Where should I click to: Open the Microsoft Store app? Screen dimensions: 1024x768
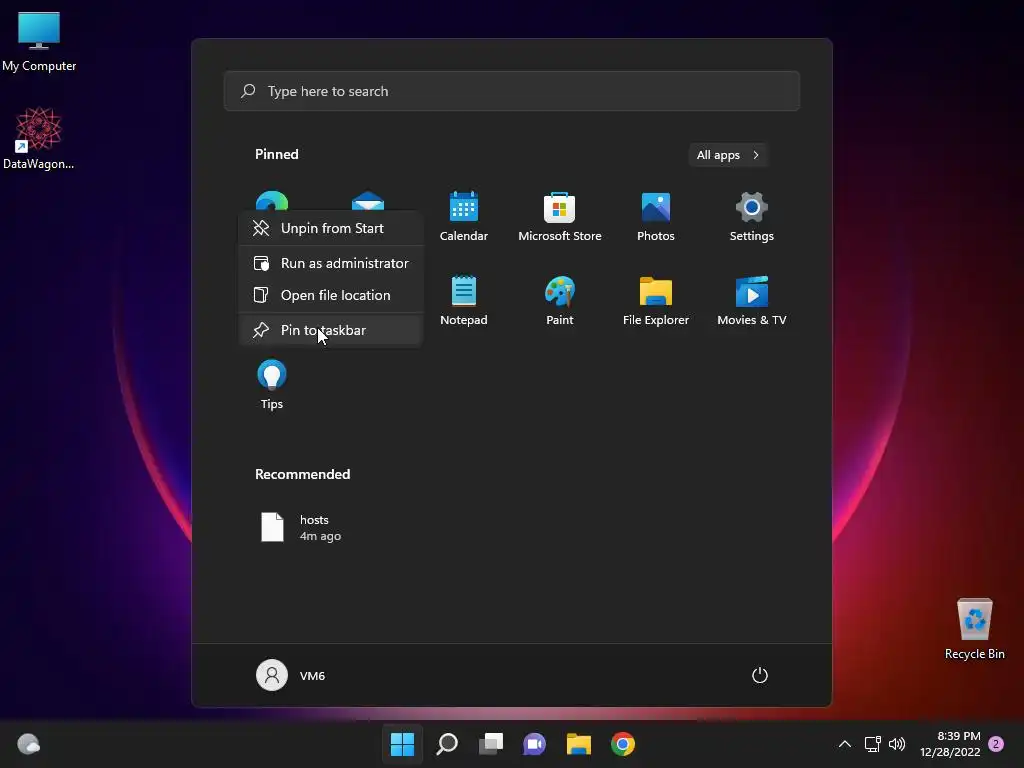pos(560,217)
